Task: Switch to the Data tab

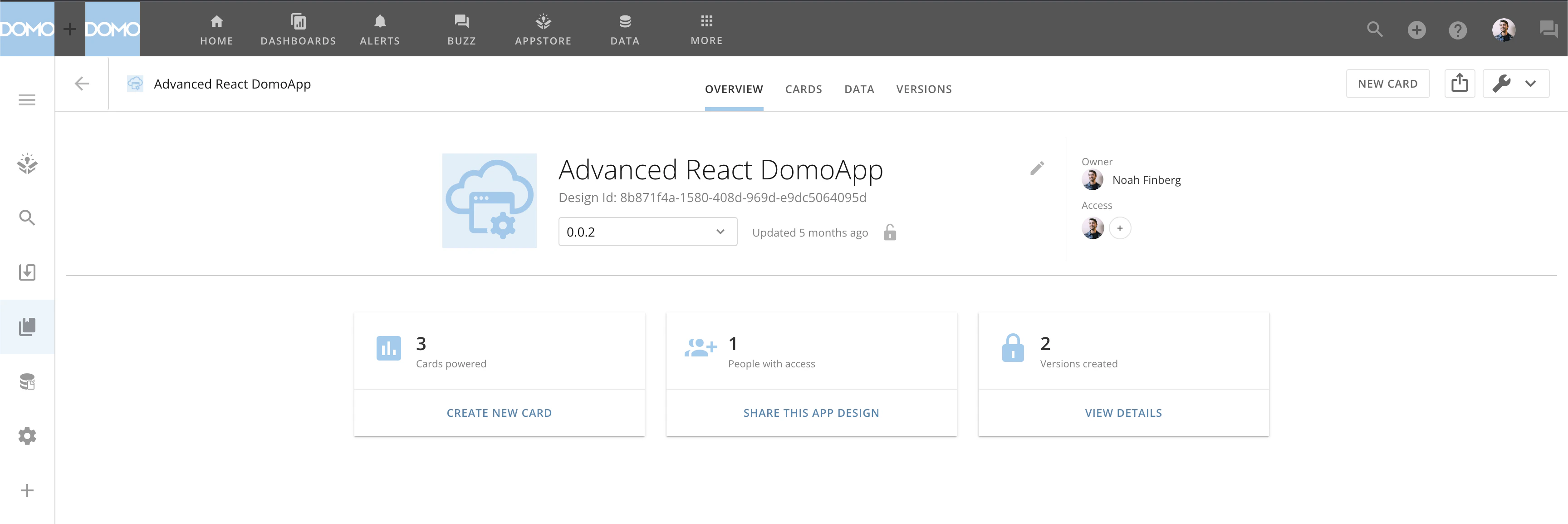Action: 859,89
